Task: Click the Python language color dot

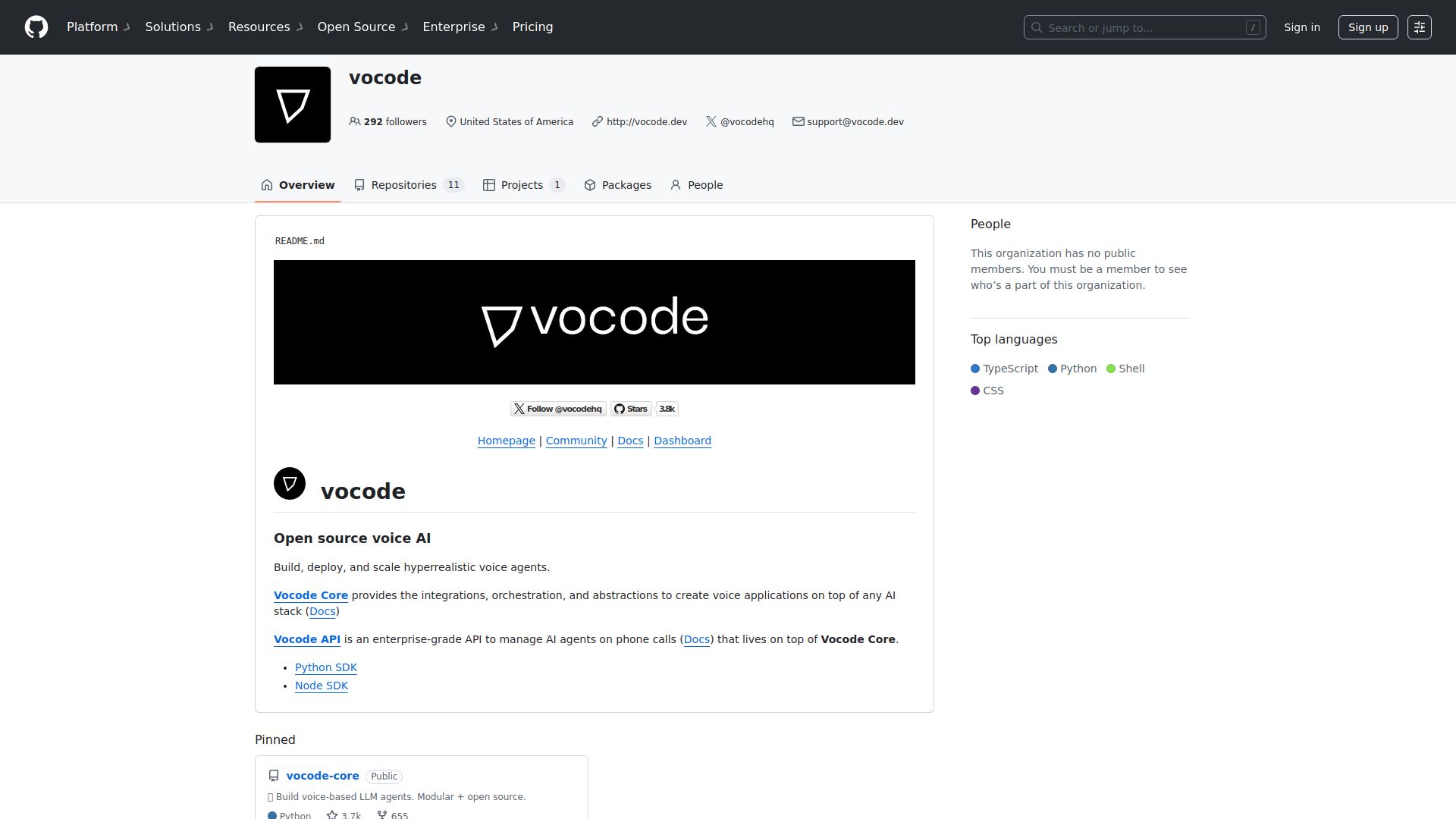Action: tap(1053, 369)
